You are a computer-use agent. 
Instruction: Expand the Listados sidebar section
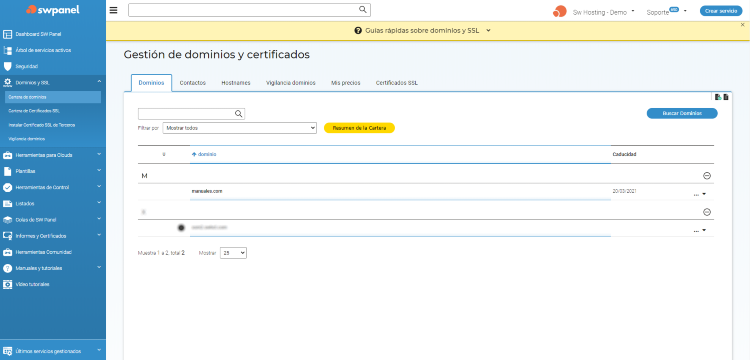(x=99, y=203)
